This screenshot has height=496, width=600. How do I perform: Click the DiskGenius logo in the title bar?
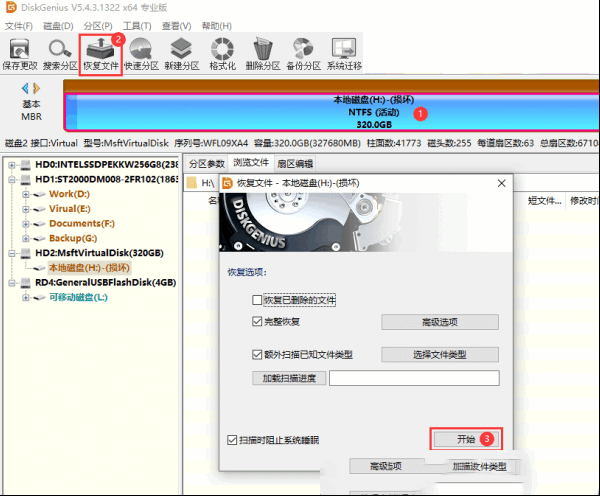click(11, 7)
